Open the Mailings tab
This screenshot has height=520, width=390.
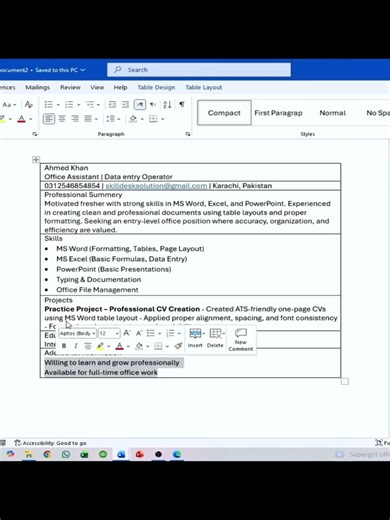pos(37,87)
